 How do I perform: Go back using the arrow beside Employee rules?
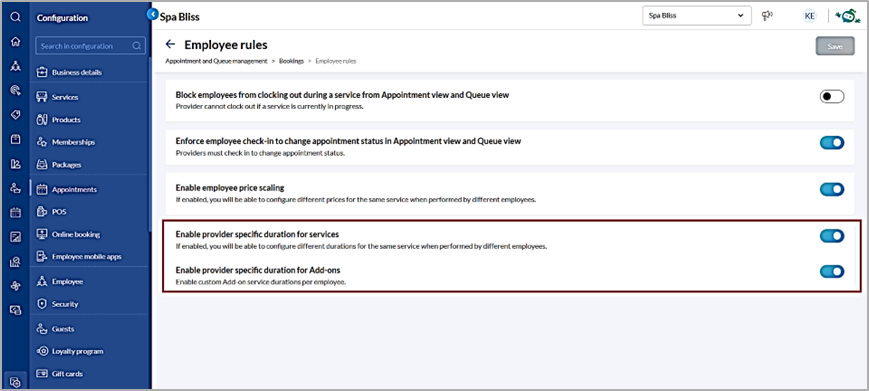point(171,44)
